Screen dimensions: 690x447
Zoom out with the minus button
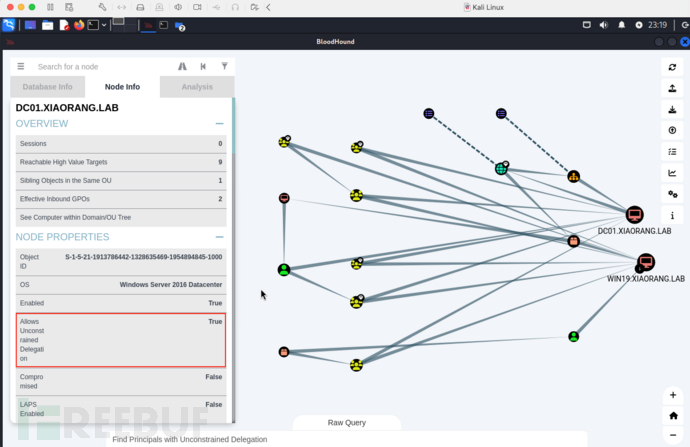coord(673,436)
